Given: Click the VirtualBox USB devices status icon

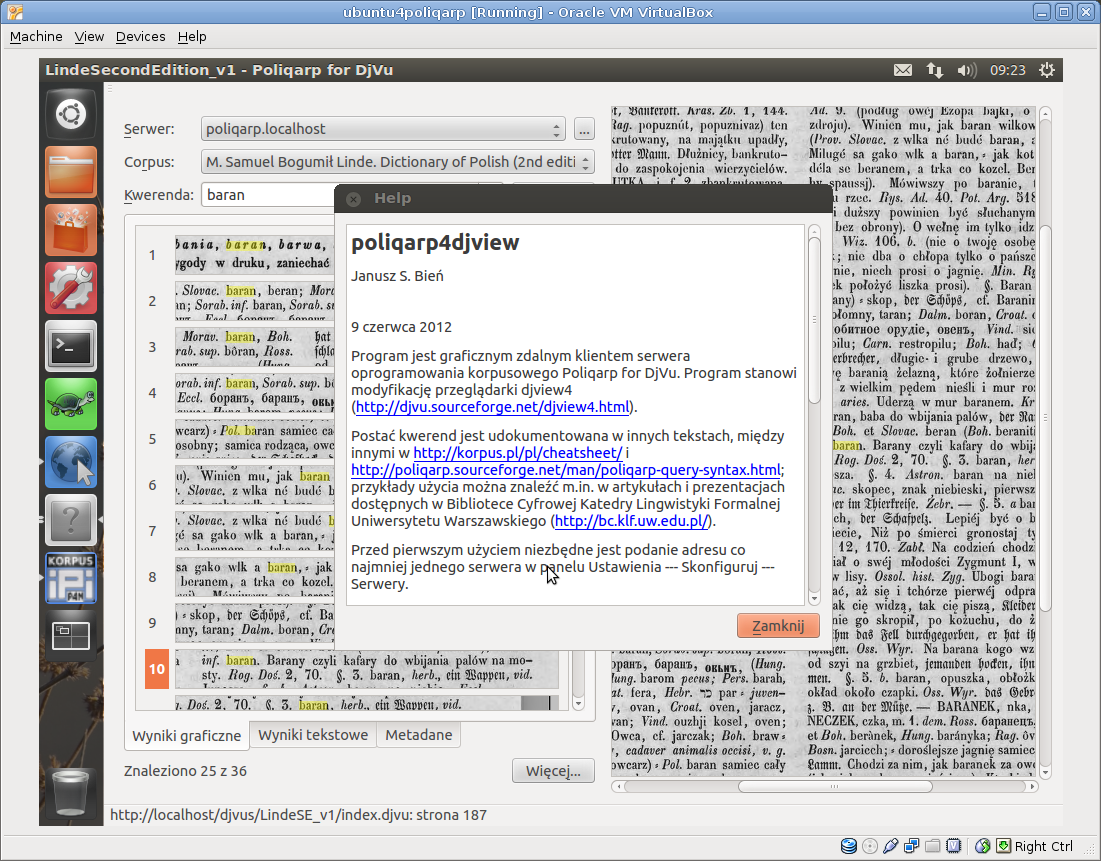Looking at the screenshot, I should point(890,846).
